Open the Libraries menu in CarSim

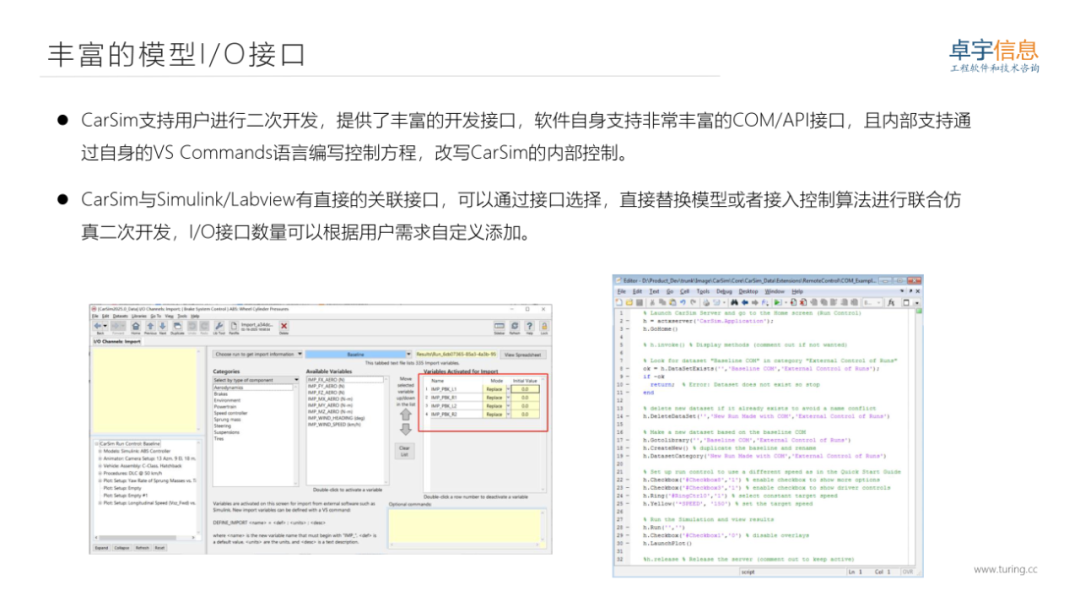[139, 316]
